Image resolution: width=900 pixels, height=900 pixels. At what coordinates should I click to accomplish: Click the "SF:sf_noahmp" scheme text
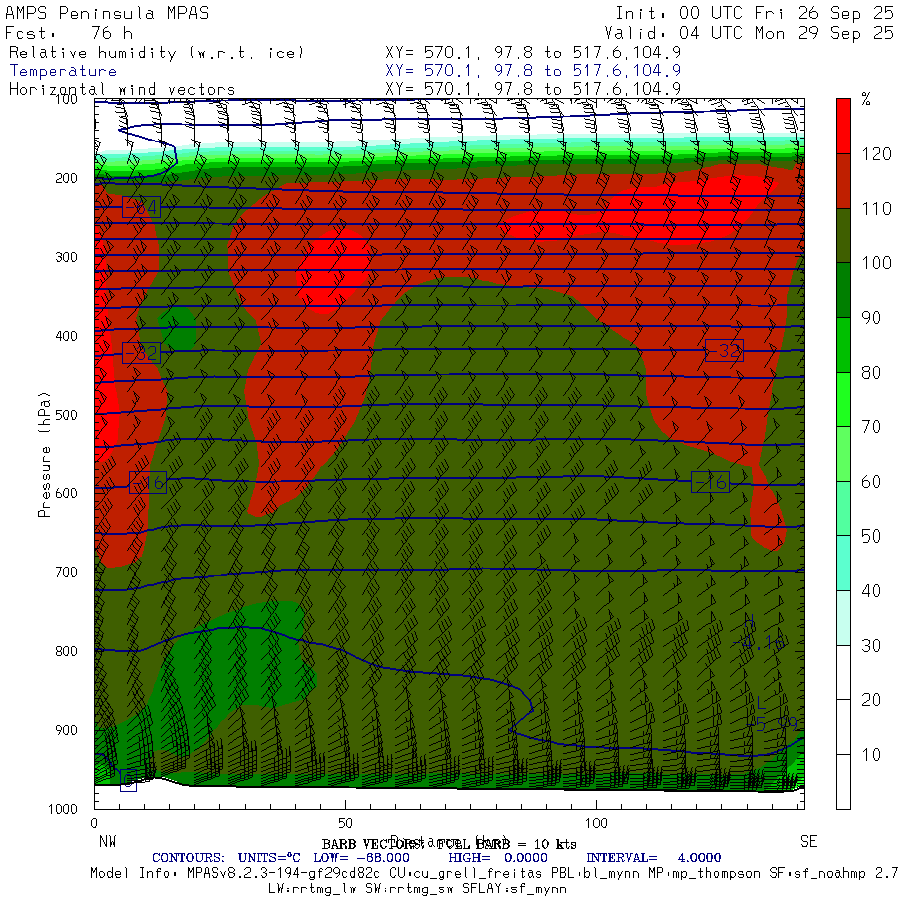tap(818, 873)
